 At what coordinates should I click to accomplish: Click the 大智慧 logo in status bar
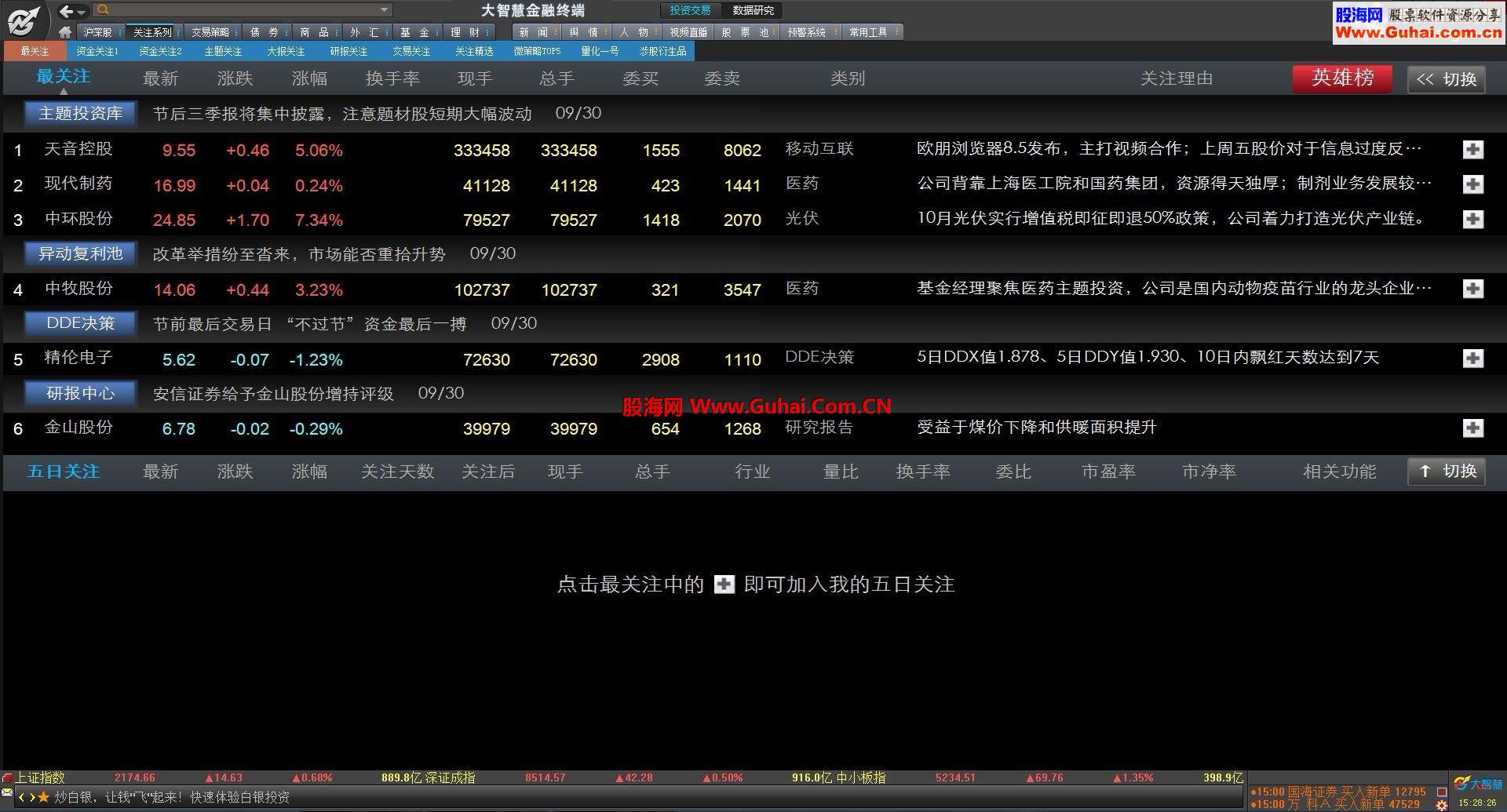pyautogui.click(x=1477, y=784)
